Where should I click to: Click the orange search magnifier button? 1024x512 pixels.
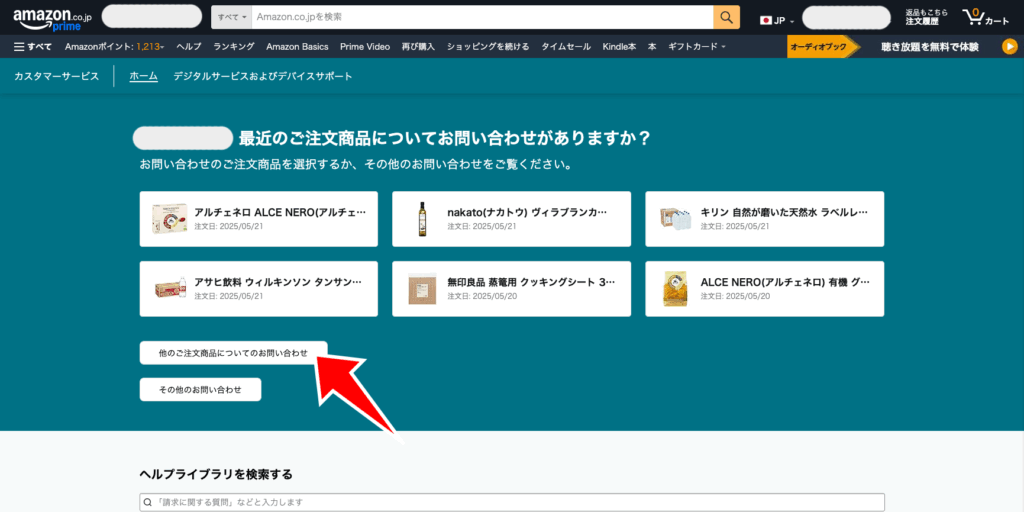point(726,18)
